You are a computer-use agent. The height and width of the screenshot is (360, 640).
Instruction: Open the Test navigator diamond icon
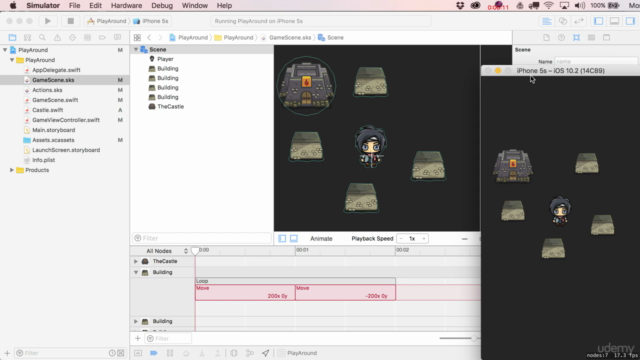click(72, 38)
